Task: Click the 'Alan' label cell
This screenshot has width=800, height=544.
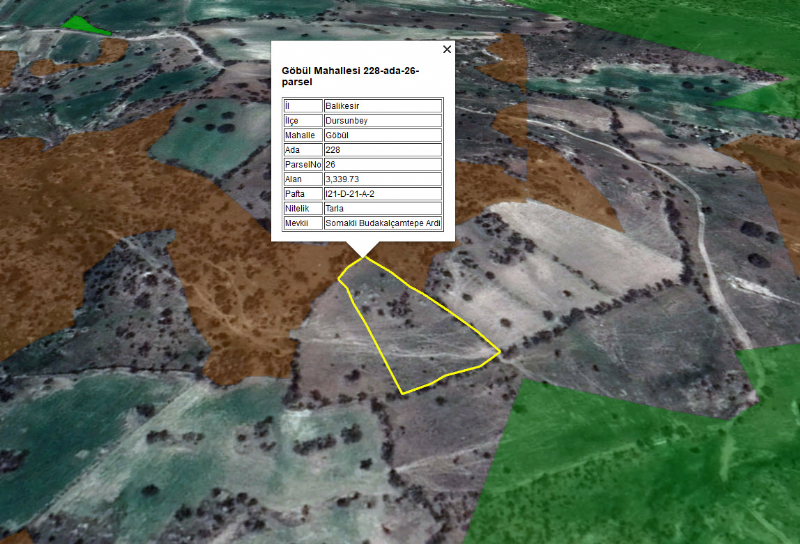Action: (303, 179)
